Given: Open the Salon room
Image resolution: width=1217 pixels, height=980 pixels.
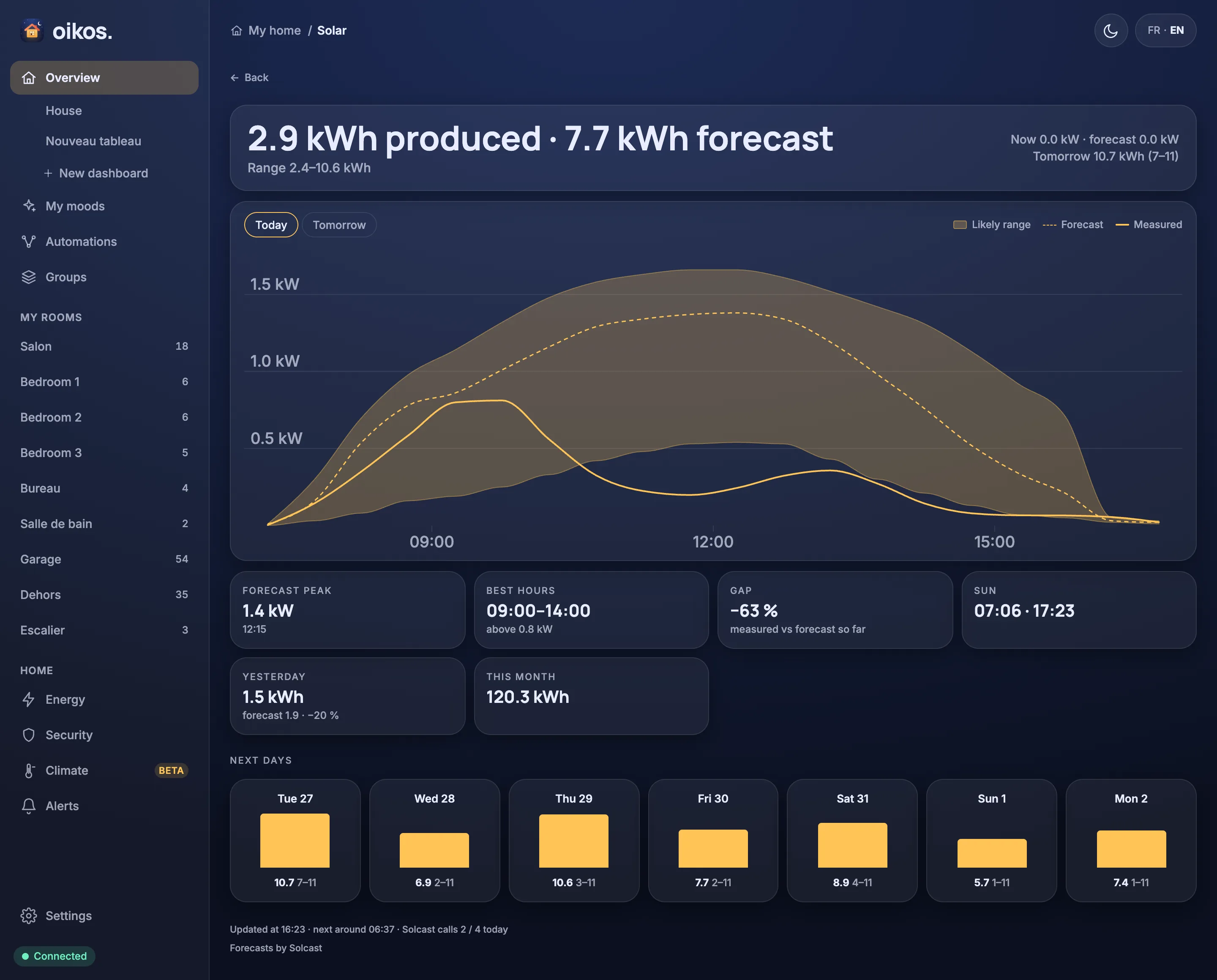Looking at the screenshot, I should (x=104, y=347).
